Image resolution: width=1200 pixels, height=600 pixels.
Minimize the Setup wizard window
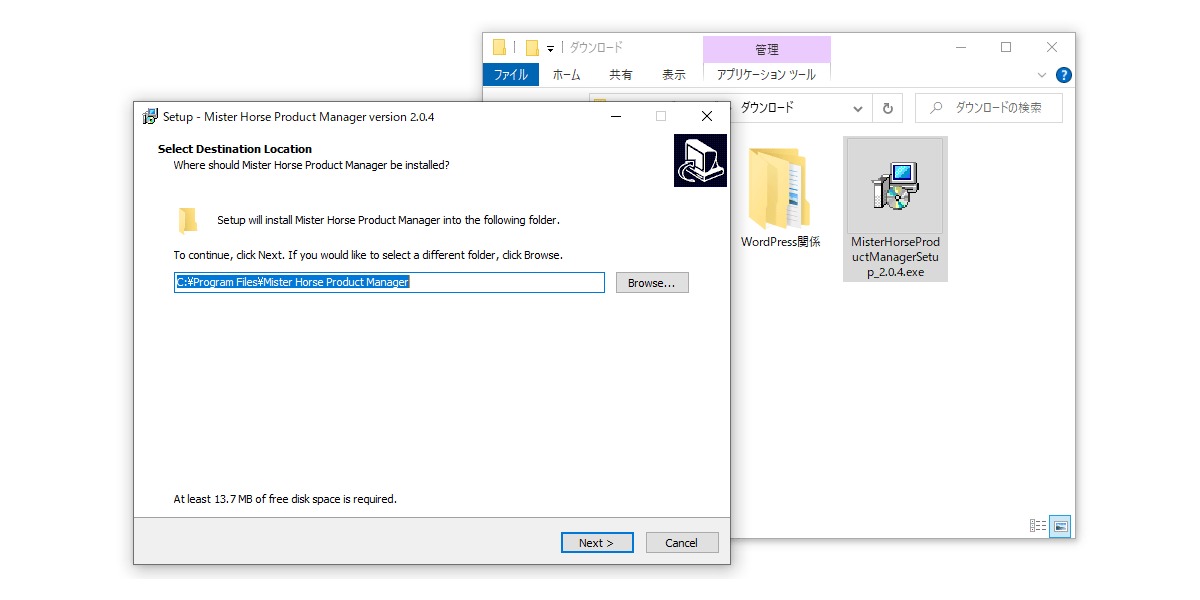pos(615,116)
